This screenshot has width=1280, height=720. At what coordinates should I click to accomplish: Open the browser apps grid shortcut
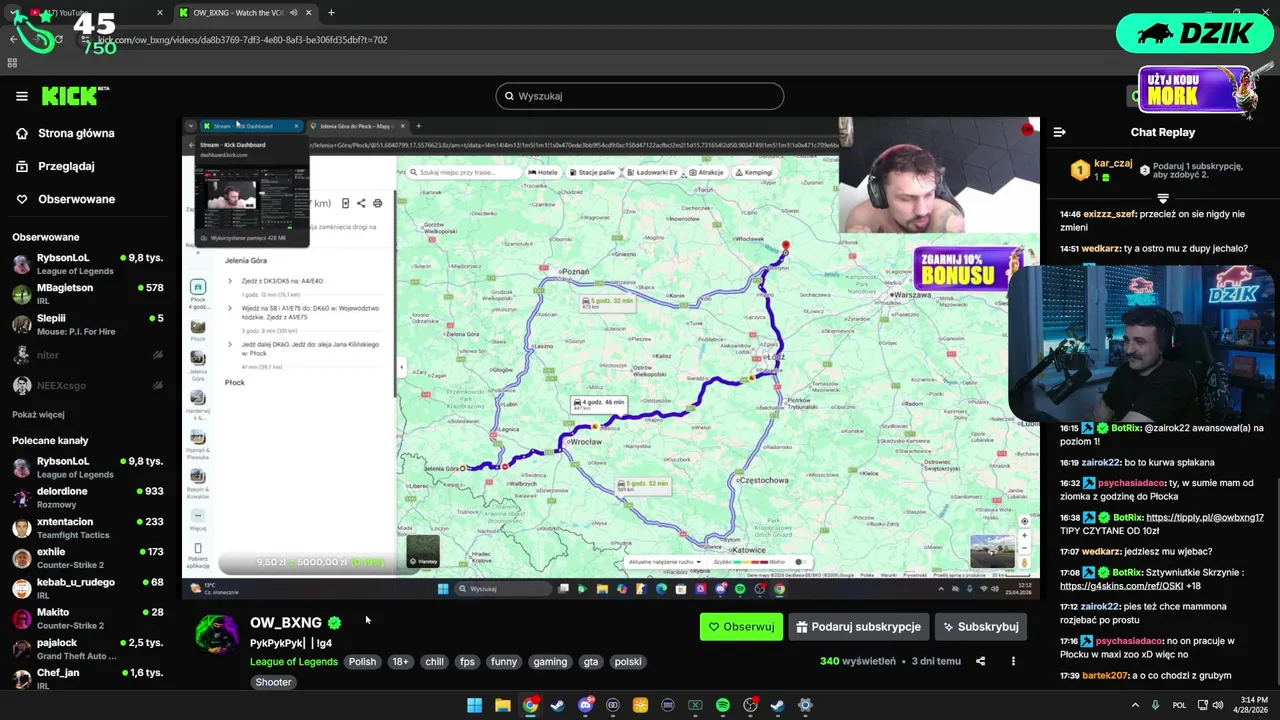pos(12,62)
